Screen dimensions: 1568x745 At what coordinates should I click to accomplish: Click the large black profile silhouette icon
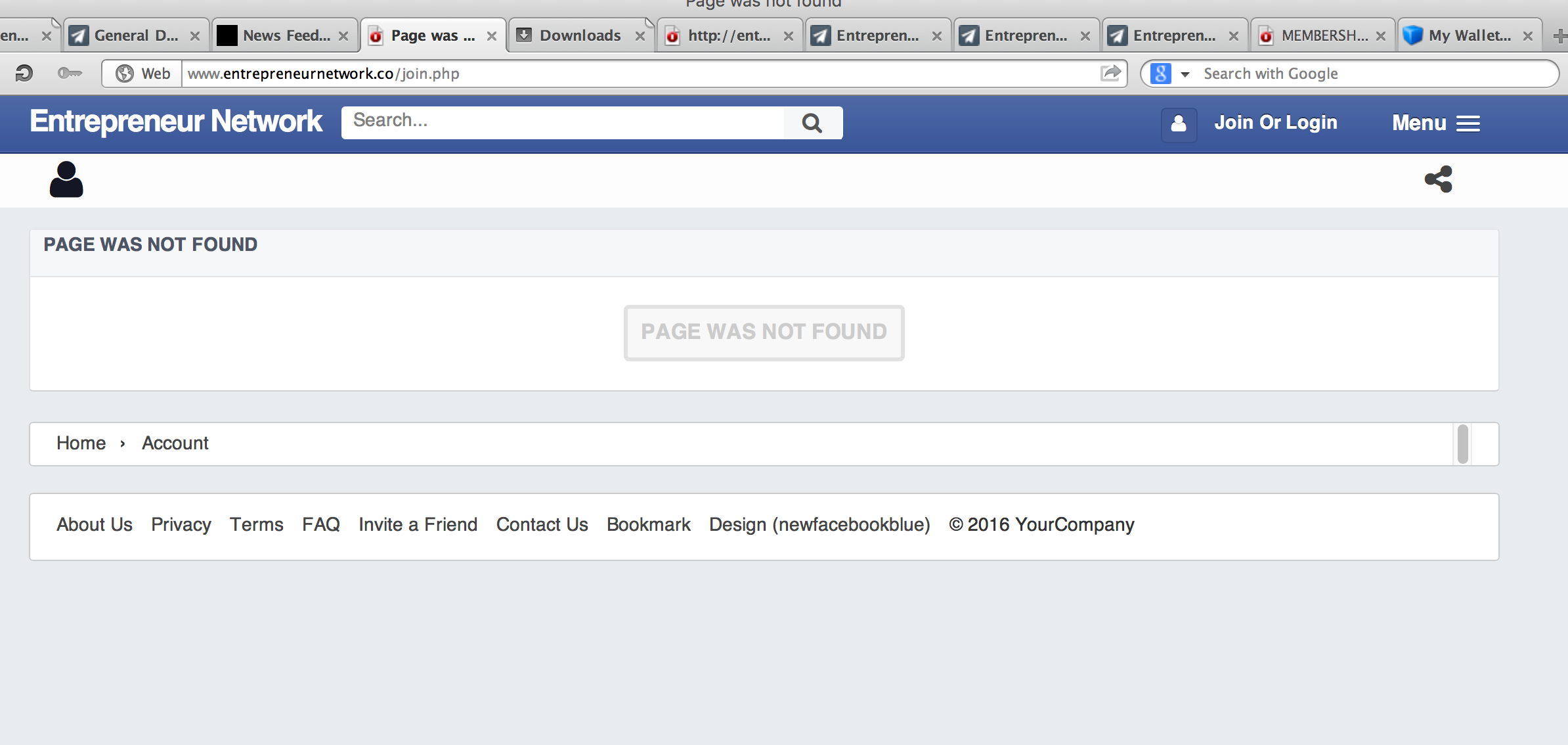[66, 179]
